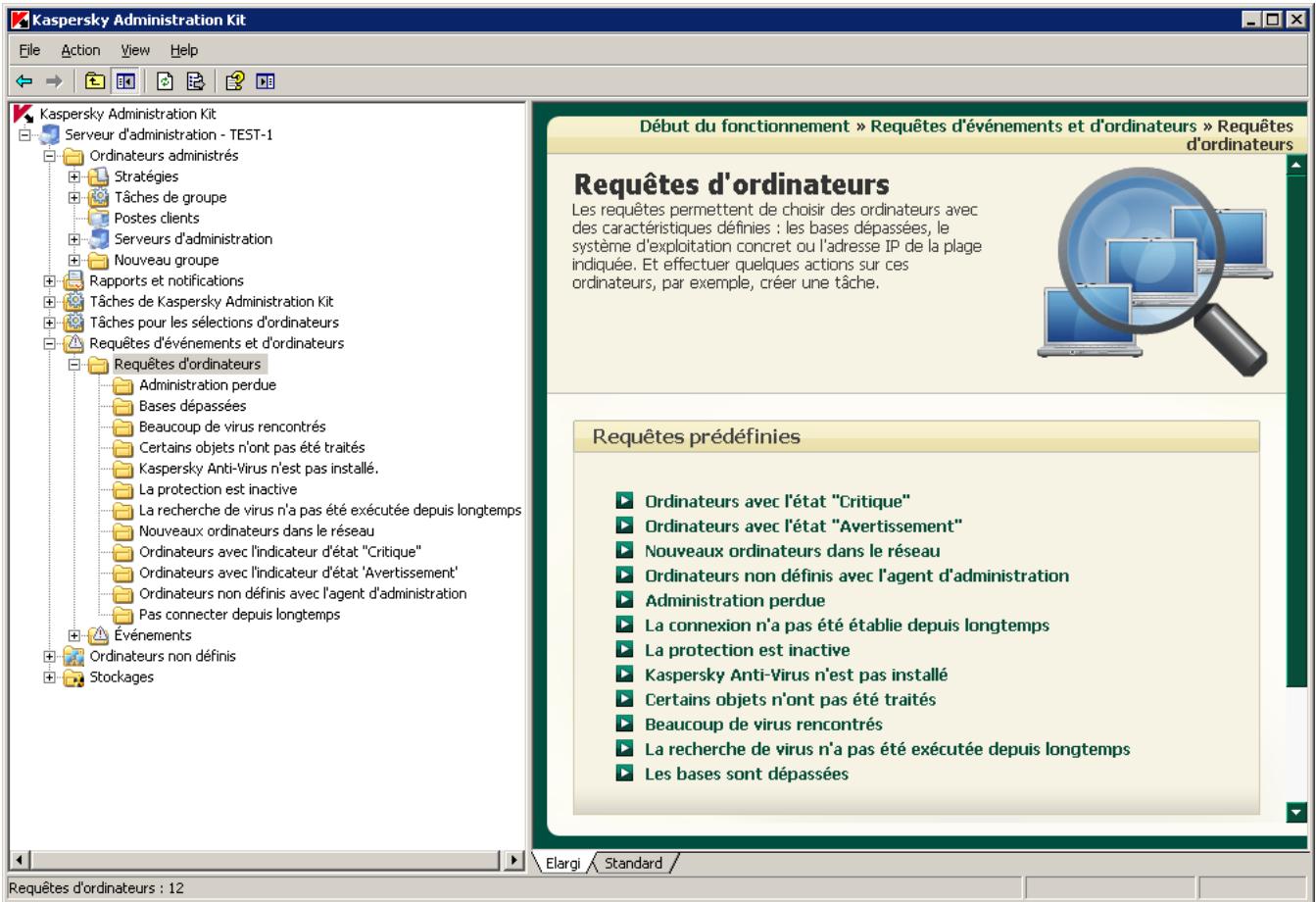Viewport: 1316px width, 902px height.
Task: Switch to the Elargi tab
Action: [x=561, y=864]
